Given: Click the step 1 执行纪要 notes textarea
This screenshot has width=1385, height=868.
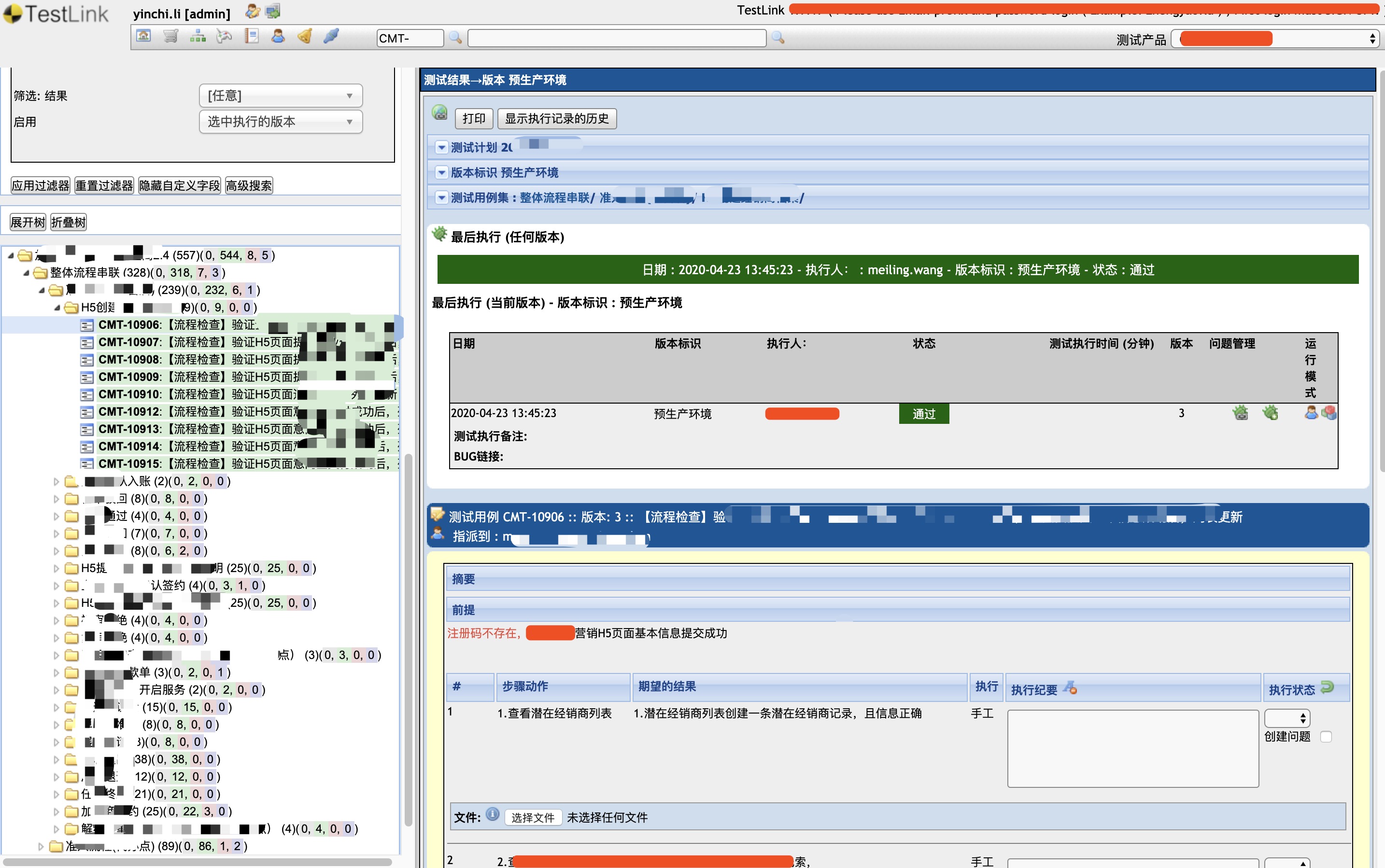Looking at the screenshot, I should [1133, 749].
